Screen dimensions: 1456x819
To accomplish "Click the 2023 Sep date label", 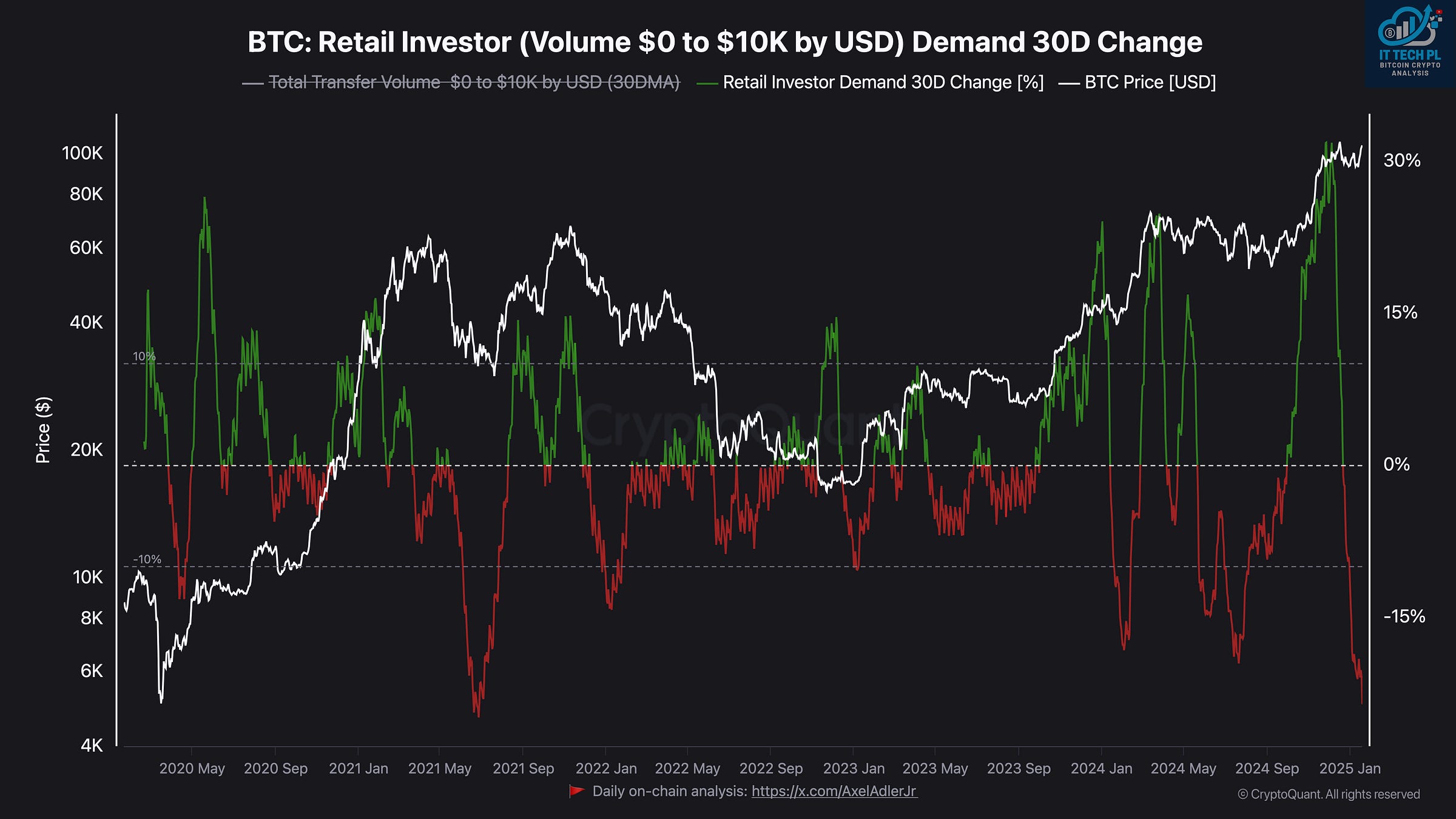I will [x=1019, y=769].
